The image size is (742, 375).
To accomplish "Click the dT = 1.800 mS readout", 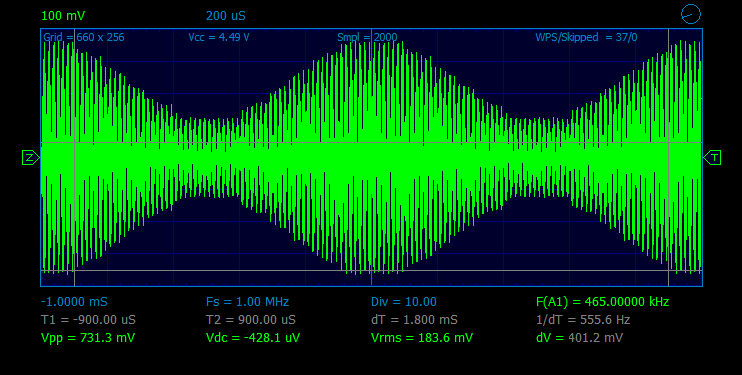I will 414,320.
